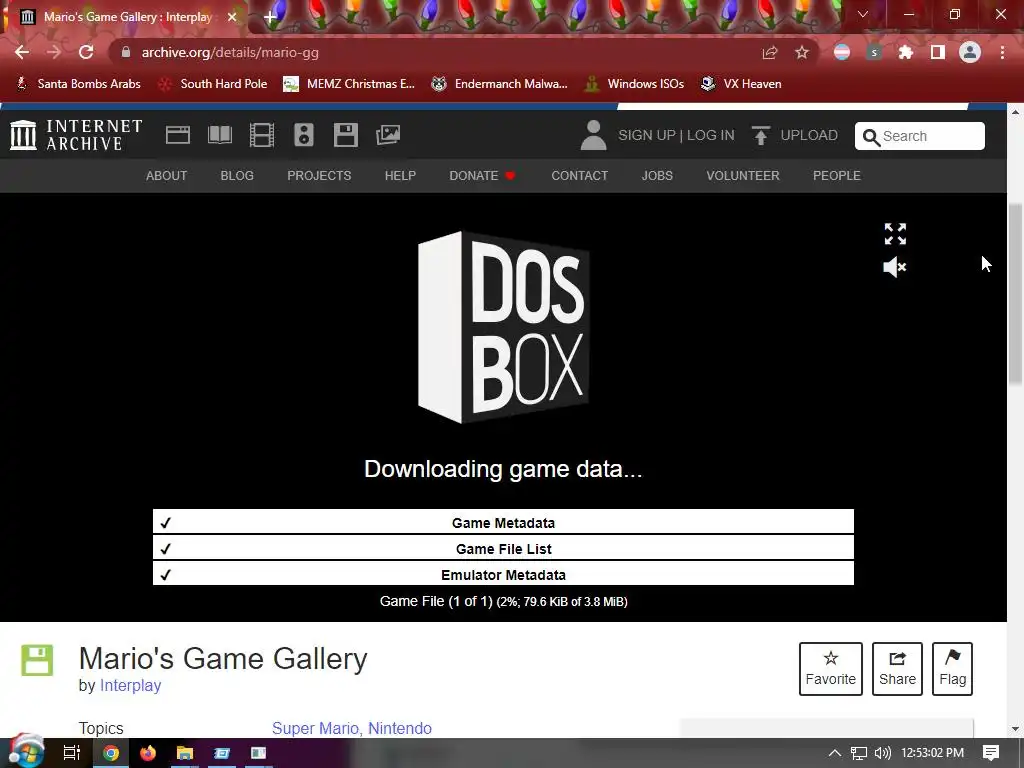Open tab search dropdown chevron
The height and width of the screenshot is (768, 1024).
pos(863,14)
